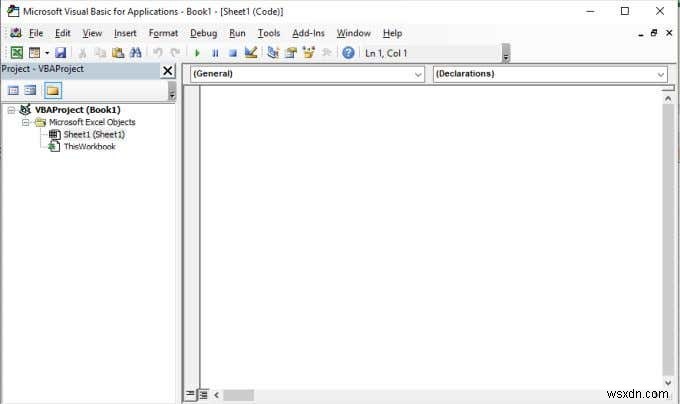680x404 pixels.
Task: Collapse the VBAProject (Book1) tree node
Action: pyautogui.click(x=11, y=110)
